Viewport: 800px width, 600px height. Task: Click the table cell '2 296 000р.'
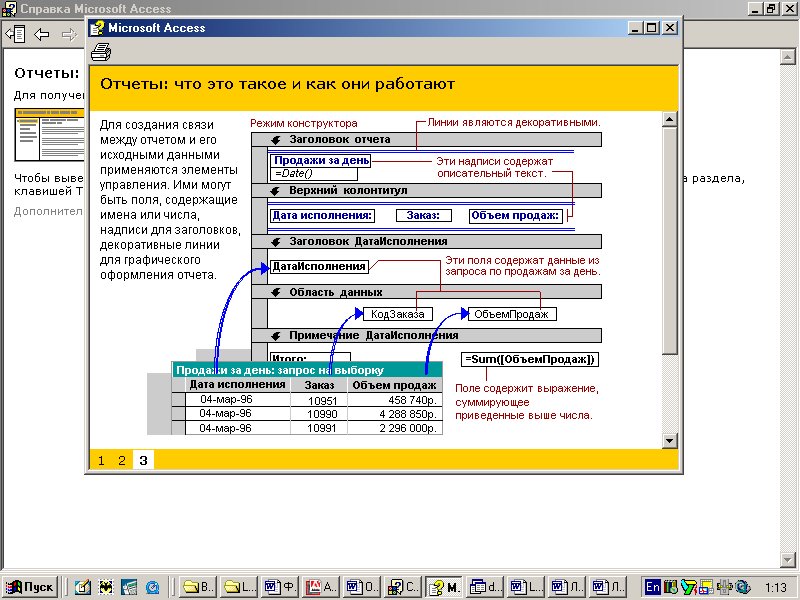395,428
